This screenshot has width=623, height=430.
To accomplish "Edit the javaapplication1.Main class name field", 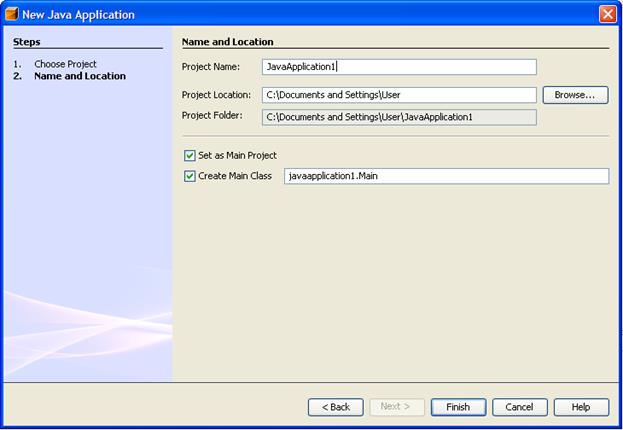I will click(445, 176).
